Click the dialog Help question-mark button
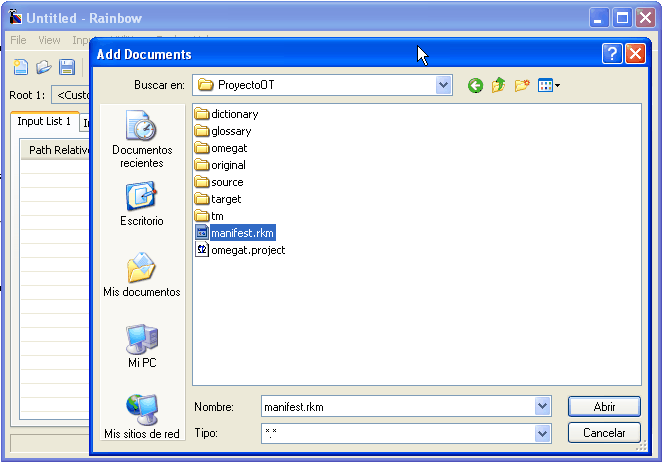663x462 pixels. click(x=612, y=54)
